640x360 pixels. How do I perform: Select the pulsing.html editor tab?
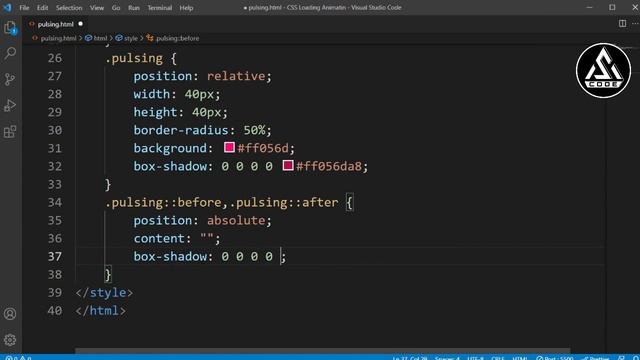pos(56,24)
